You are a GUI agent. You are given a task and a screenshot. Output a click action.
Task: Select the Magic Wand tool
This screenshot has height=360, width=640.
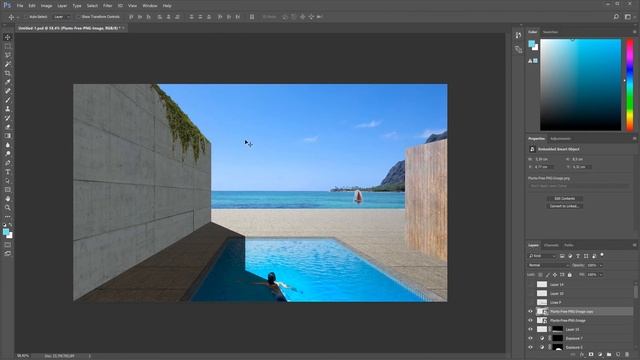click(x=8, y=64)
